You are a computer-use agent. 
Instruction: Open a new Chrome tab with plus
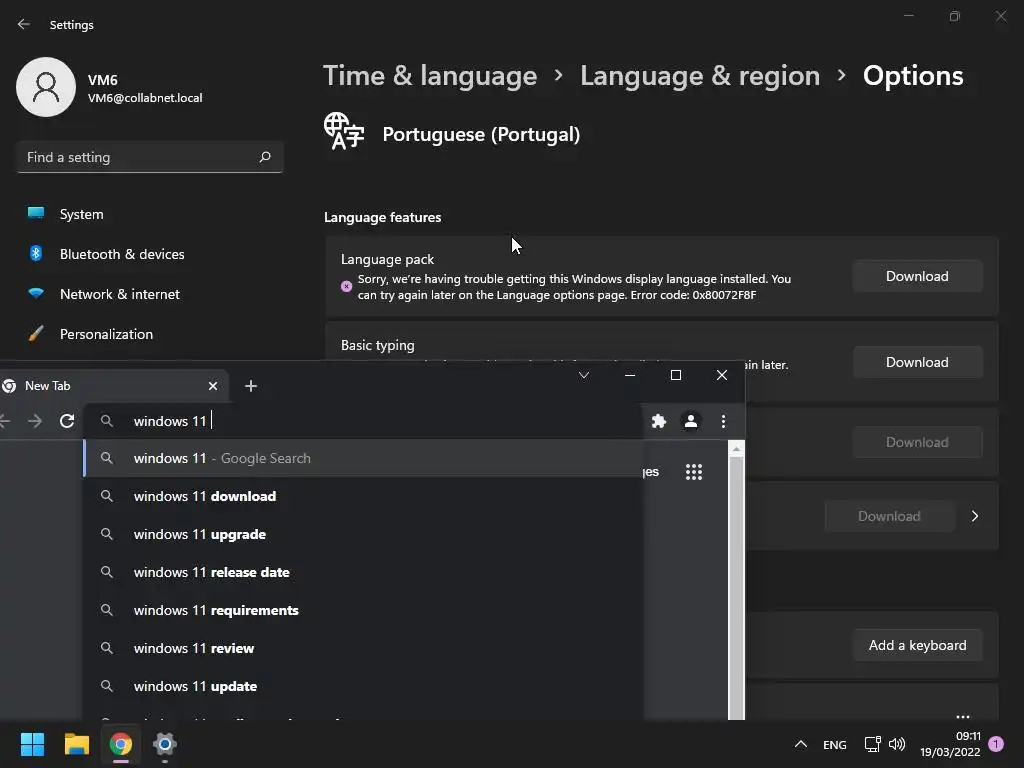(251, 386)
